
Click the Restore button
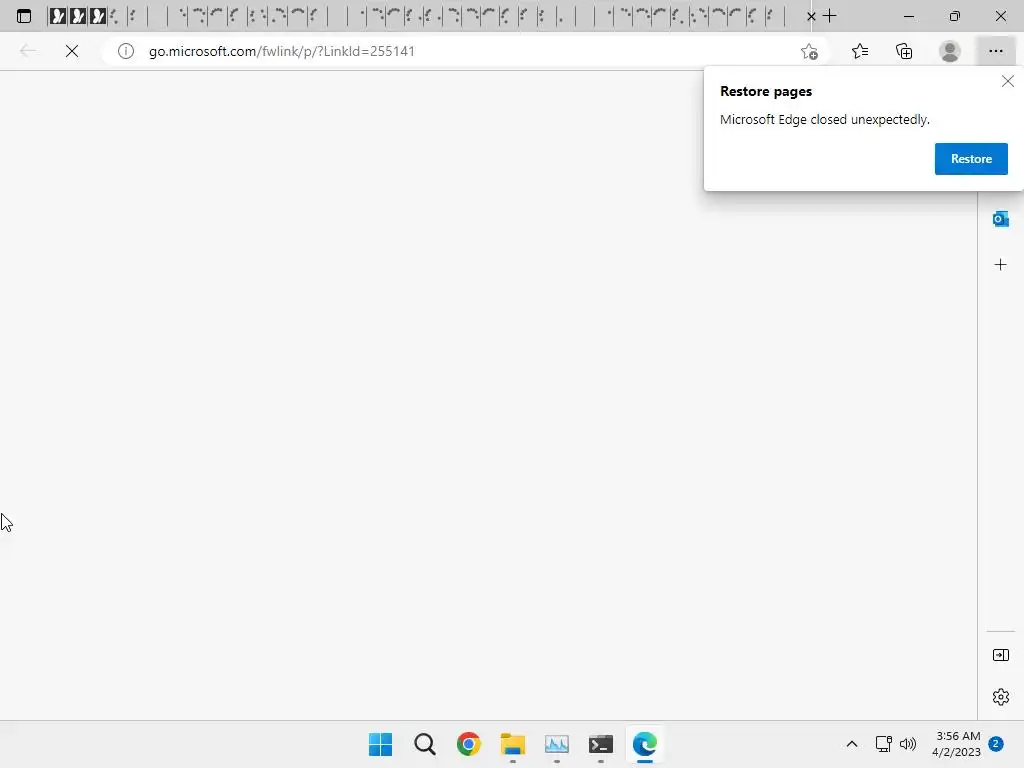pos(971,159)
